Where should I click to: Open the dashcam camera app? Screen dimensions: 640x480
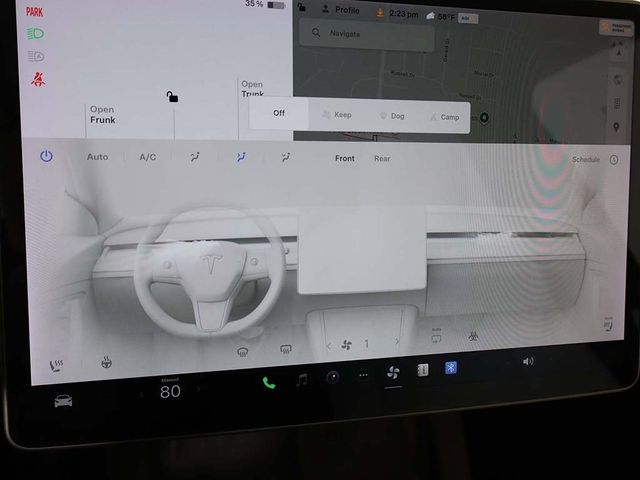[x=333, y=377]
